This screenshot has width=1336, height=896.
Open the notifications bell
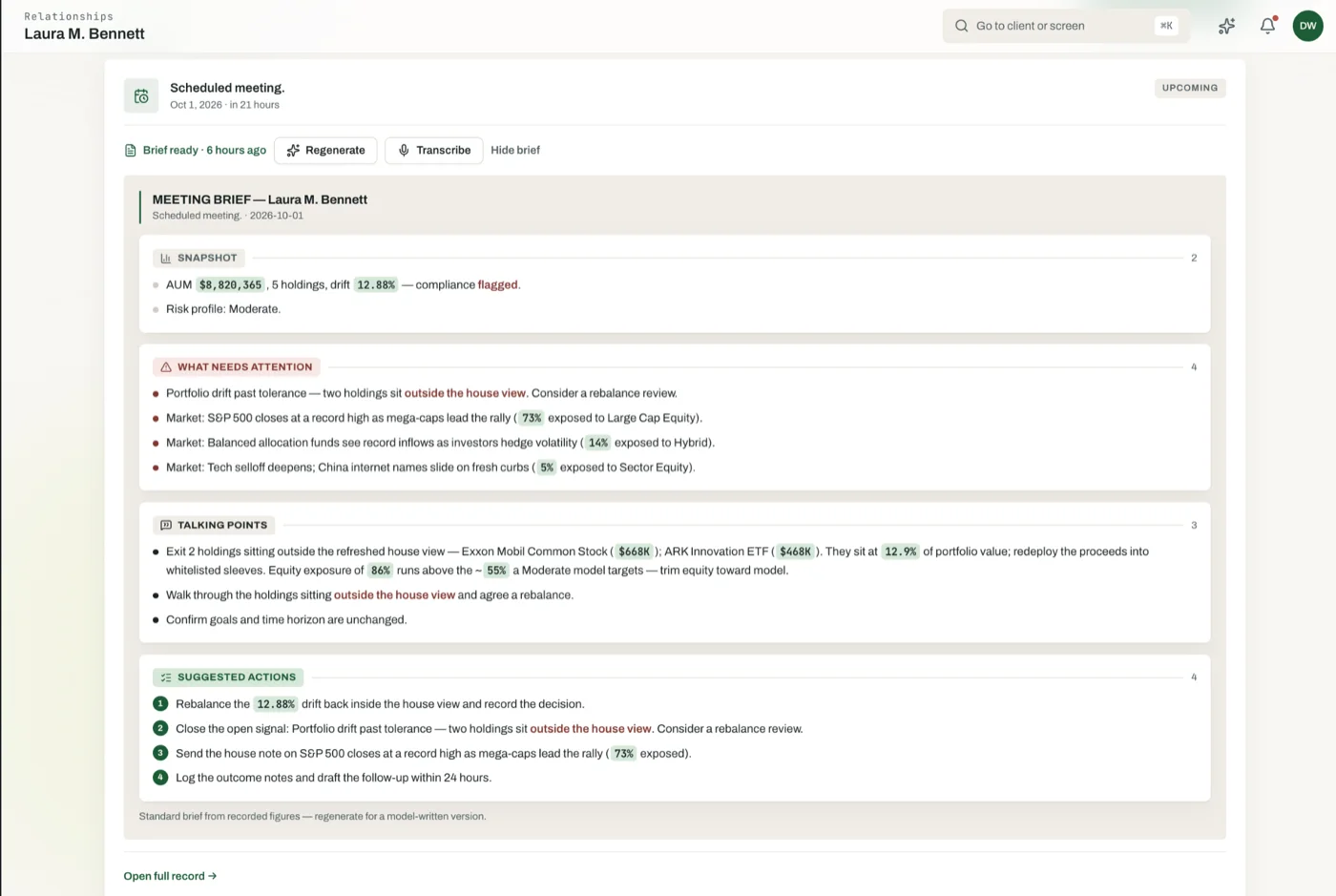click(1267, 26)
